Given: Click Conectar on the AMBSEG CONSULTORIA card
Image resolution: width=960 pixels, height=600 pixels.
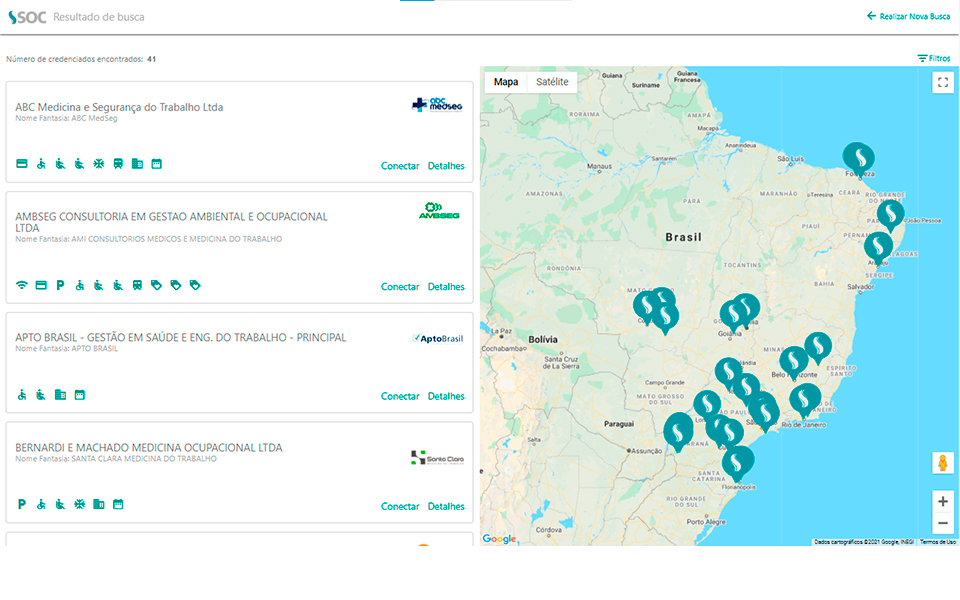Looking at the screenshot, I should click(400, 287).
